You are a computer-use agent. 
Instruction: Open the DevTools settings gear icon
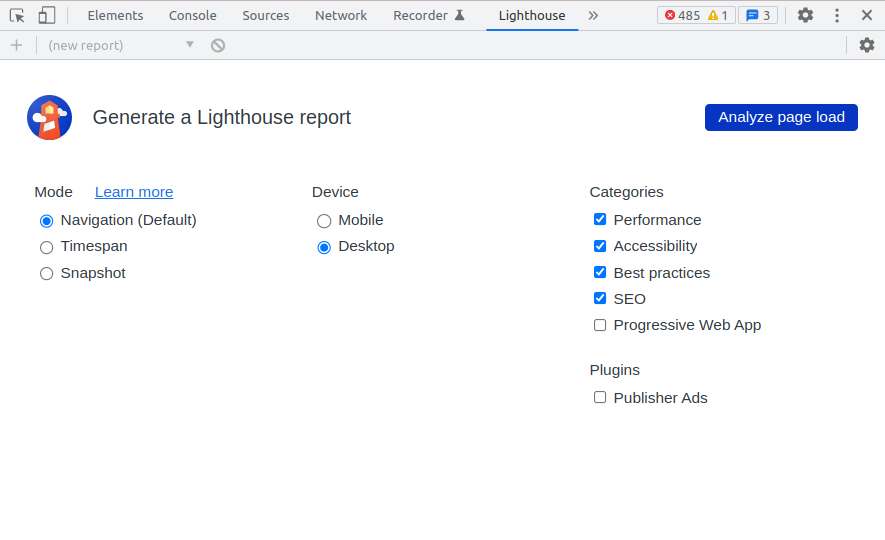(x=805, y=15)
